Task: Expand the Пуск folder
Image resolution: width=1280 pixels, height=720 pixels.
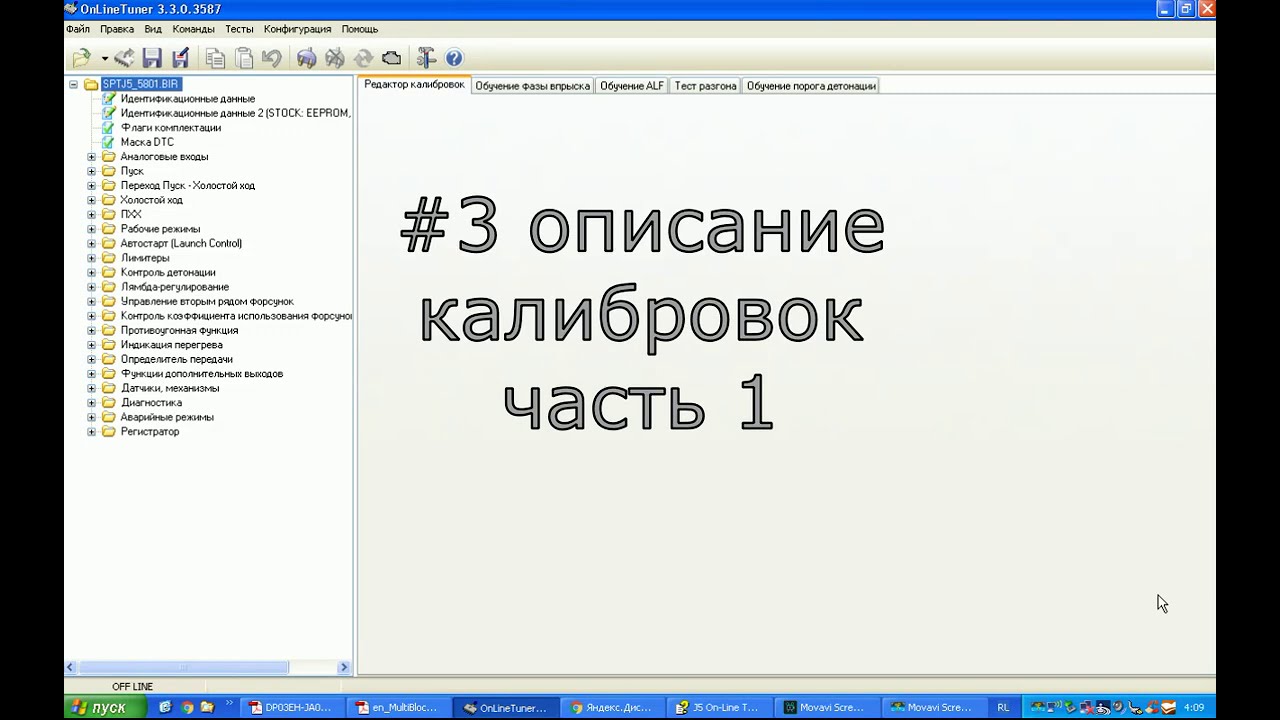Action: pos(92,171)
